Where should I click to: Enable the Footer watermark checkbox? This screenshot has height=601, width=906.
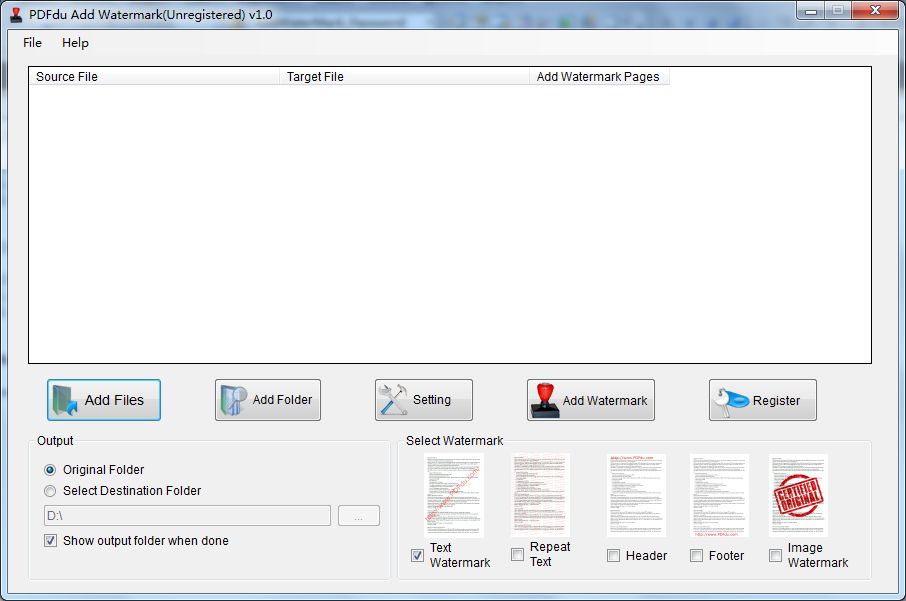tap(696, 555)
